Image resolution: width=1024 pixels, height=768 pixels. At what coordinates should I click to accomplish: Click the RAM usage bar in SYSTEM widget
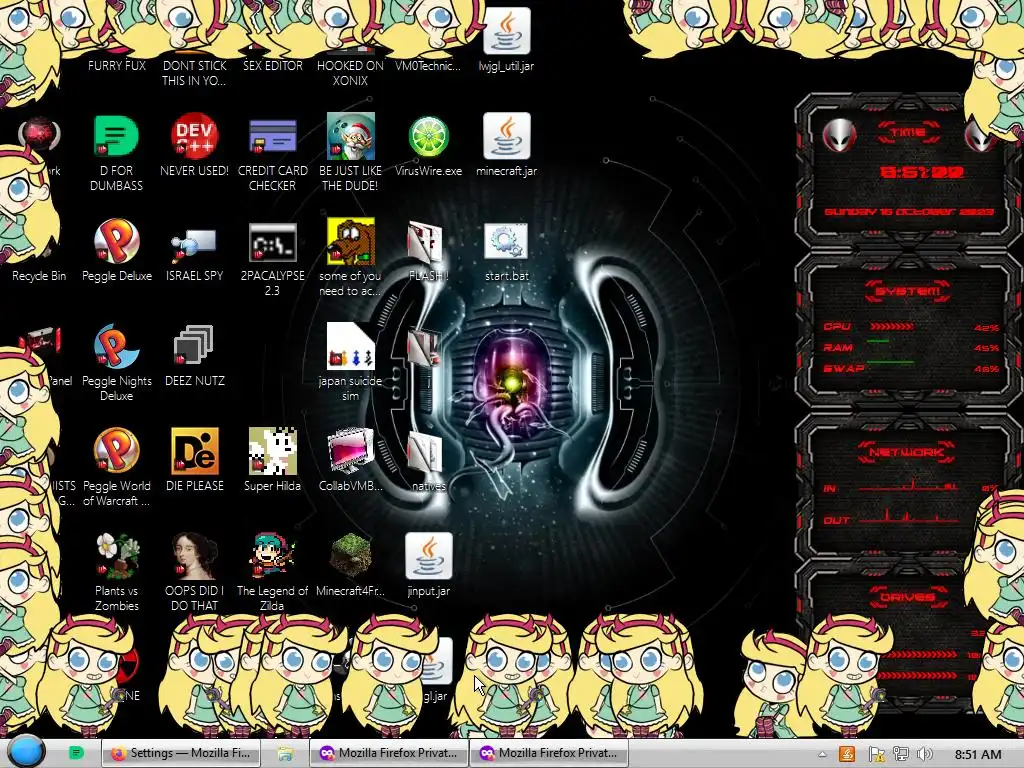[878, 341]
